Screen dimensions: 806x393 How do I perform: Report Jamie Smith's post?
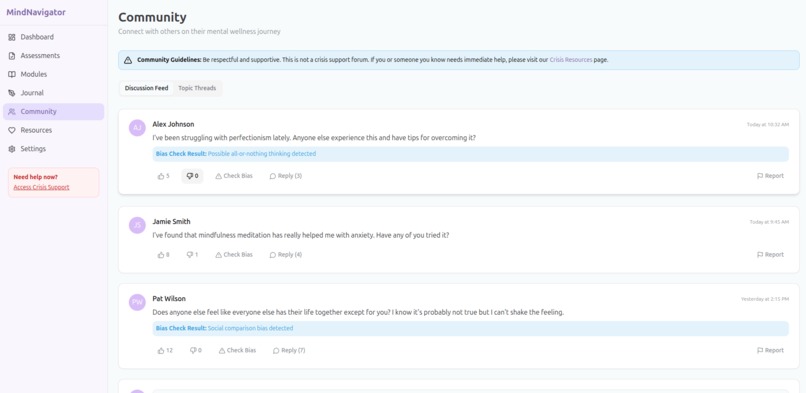point(771,254)
